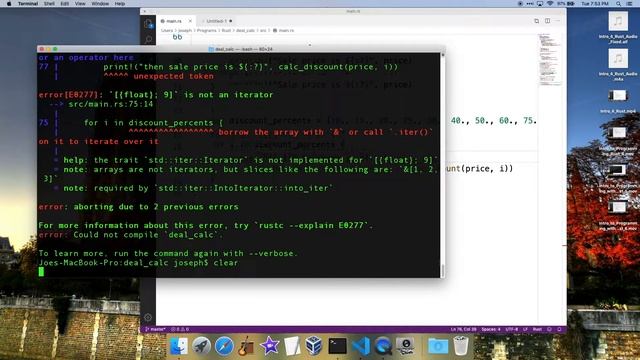Click the red close button of Terminal window
This screenshot has width=640, height=360.
[41, 49]
